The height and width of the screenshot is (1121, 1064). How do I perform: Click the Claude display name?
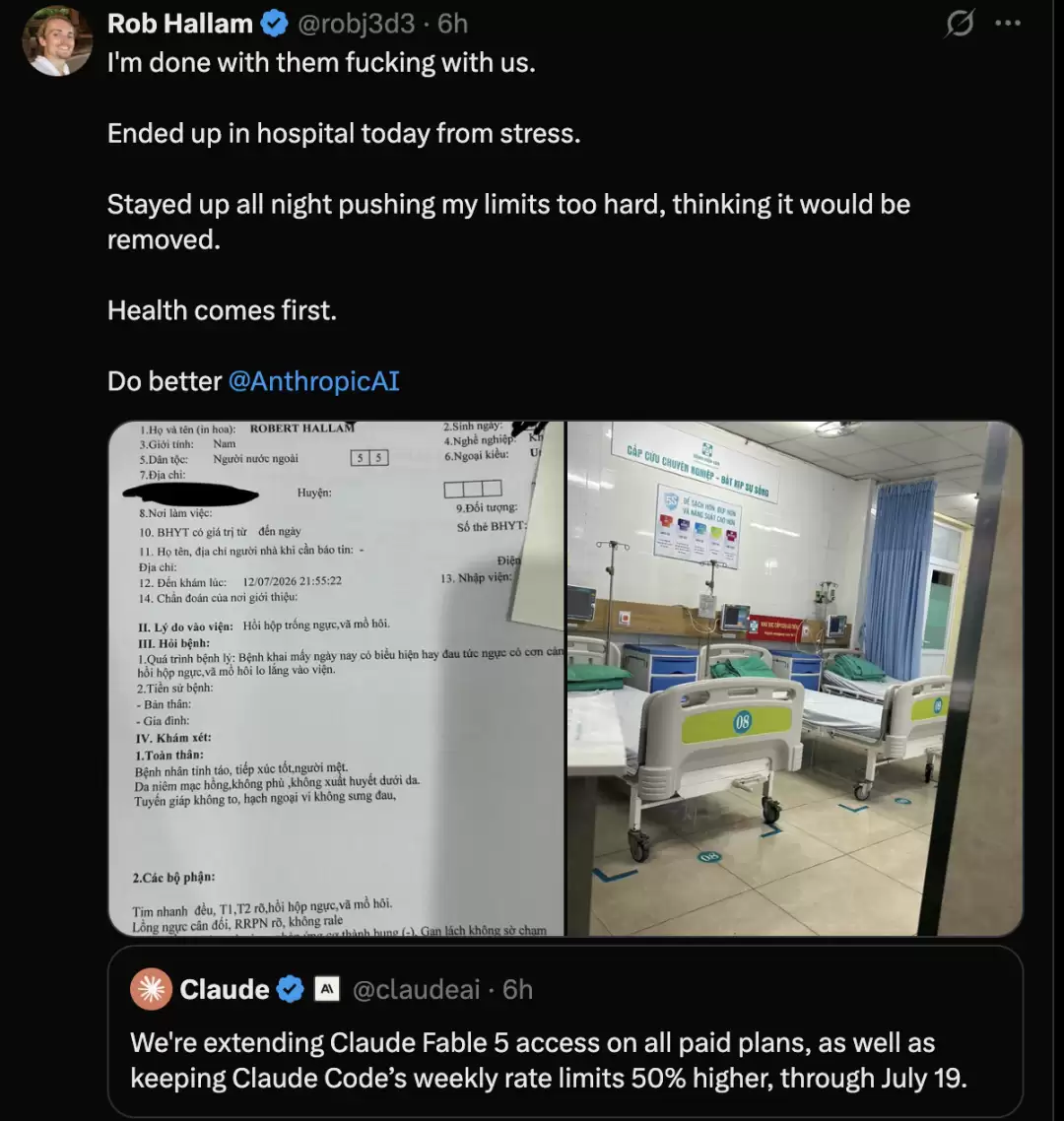tap(224, 989)
